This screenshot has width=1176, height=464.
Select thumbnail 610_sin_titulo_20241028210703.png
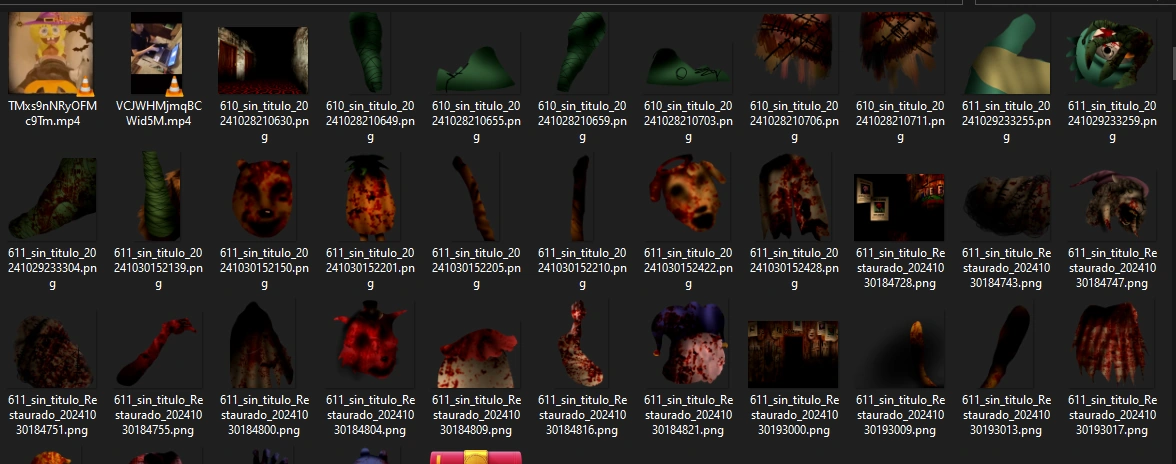(x=688, y=65)
